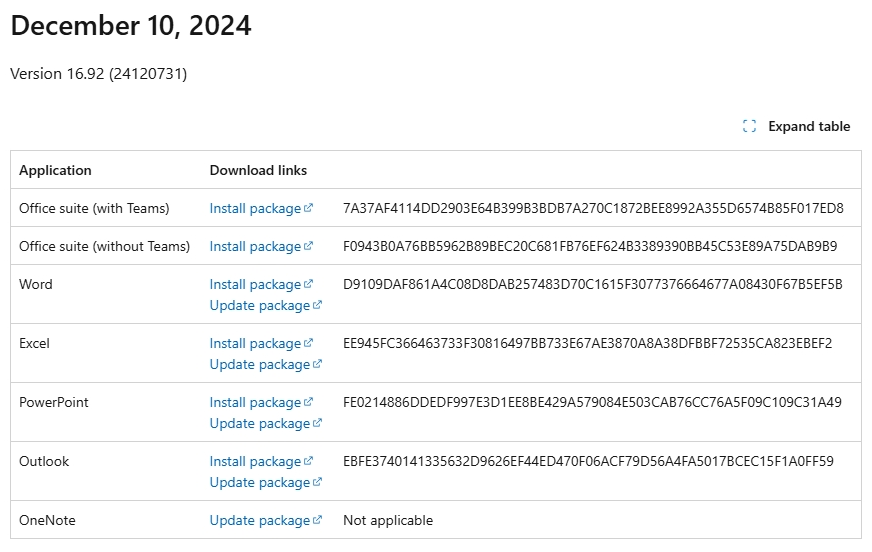Download the Word Update package
The width and height of the screenshot is (872, 552).
click(x=260, y=305)
